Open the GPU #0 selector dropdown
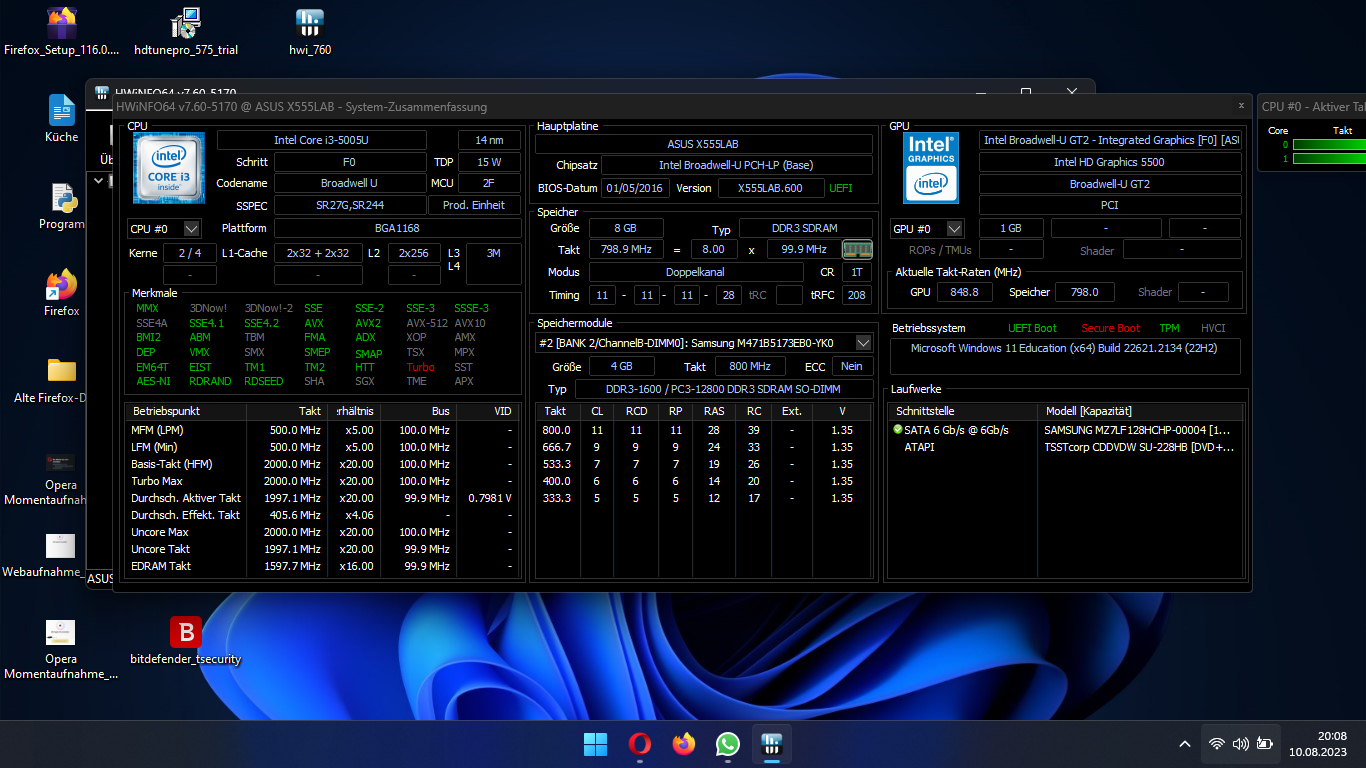Screen dimensions: 1366x768 927,229
